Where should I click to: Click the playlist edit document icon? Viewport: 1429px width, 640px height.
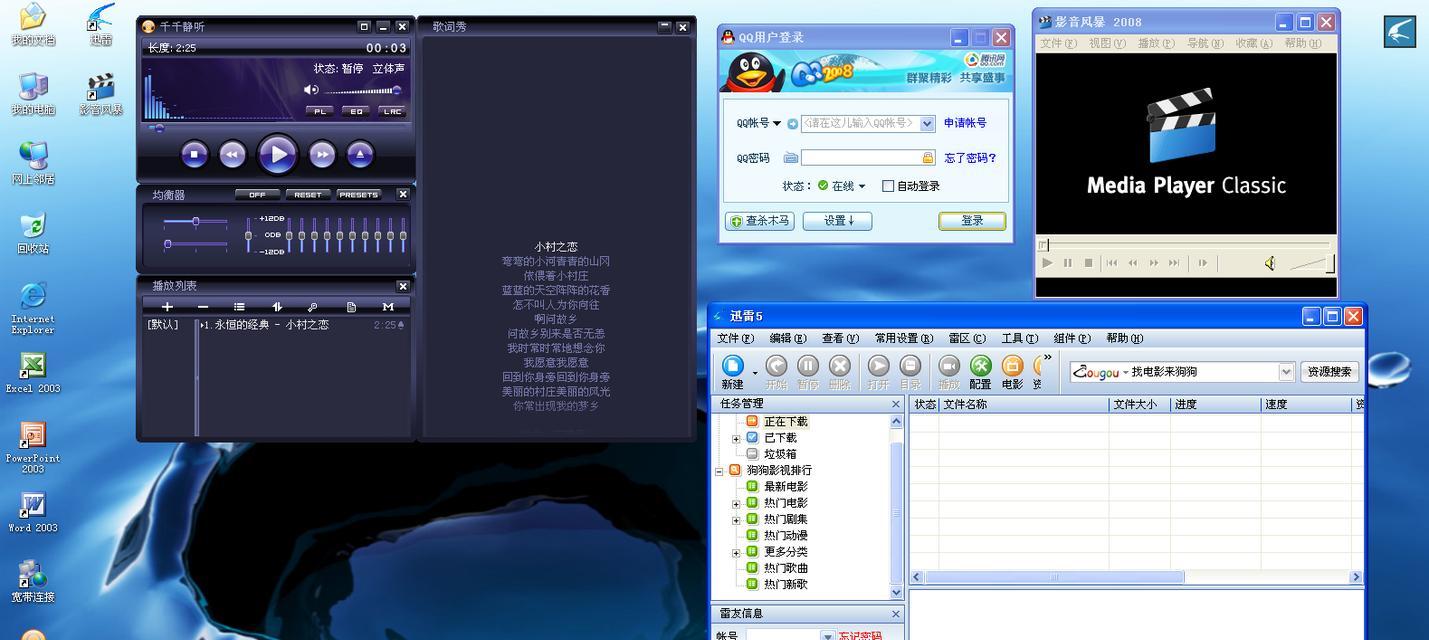(351, 307)
